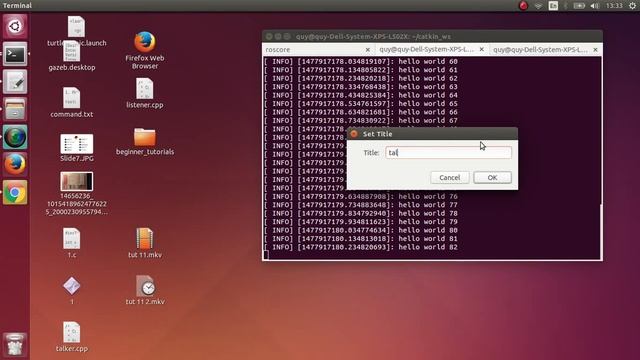Close the roscore tab
The height and width of the screenshot is (360, 640).
point(368,50)
